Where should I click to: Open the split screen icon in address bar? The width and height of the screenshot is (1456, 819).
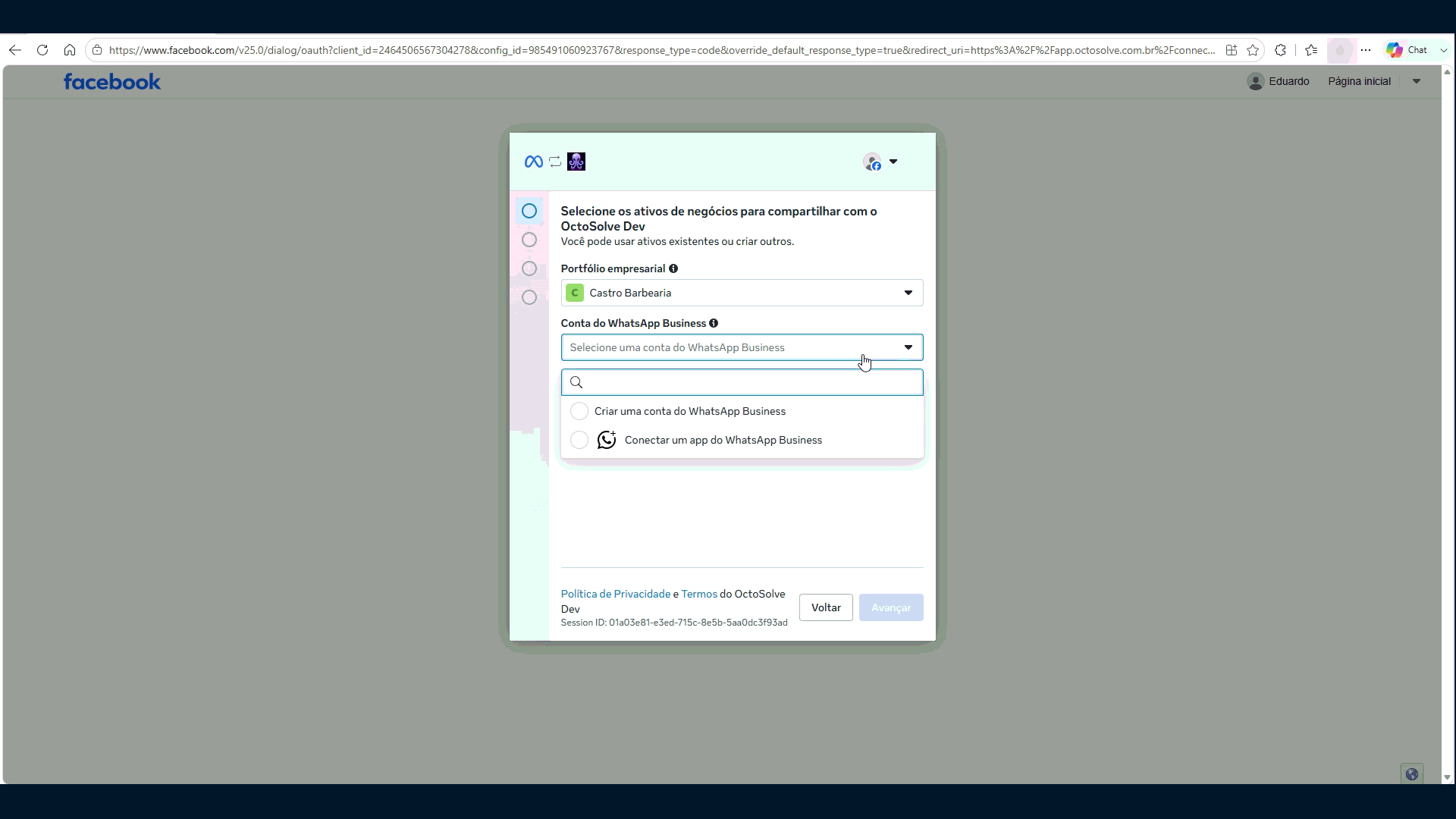(1232, 50)
